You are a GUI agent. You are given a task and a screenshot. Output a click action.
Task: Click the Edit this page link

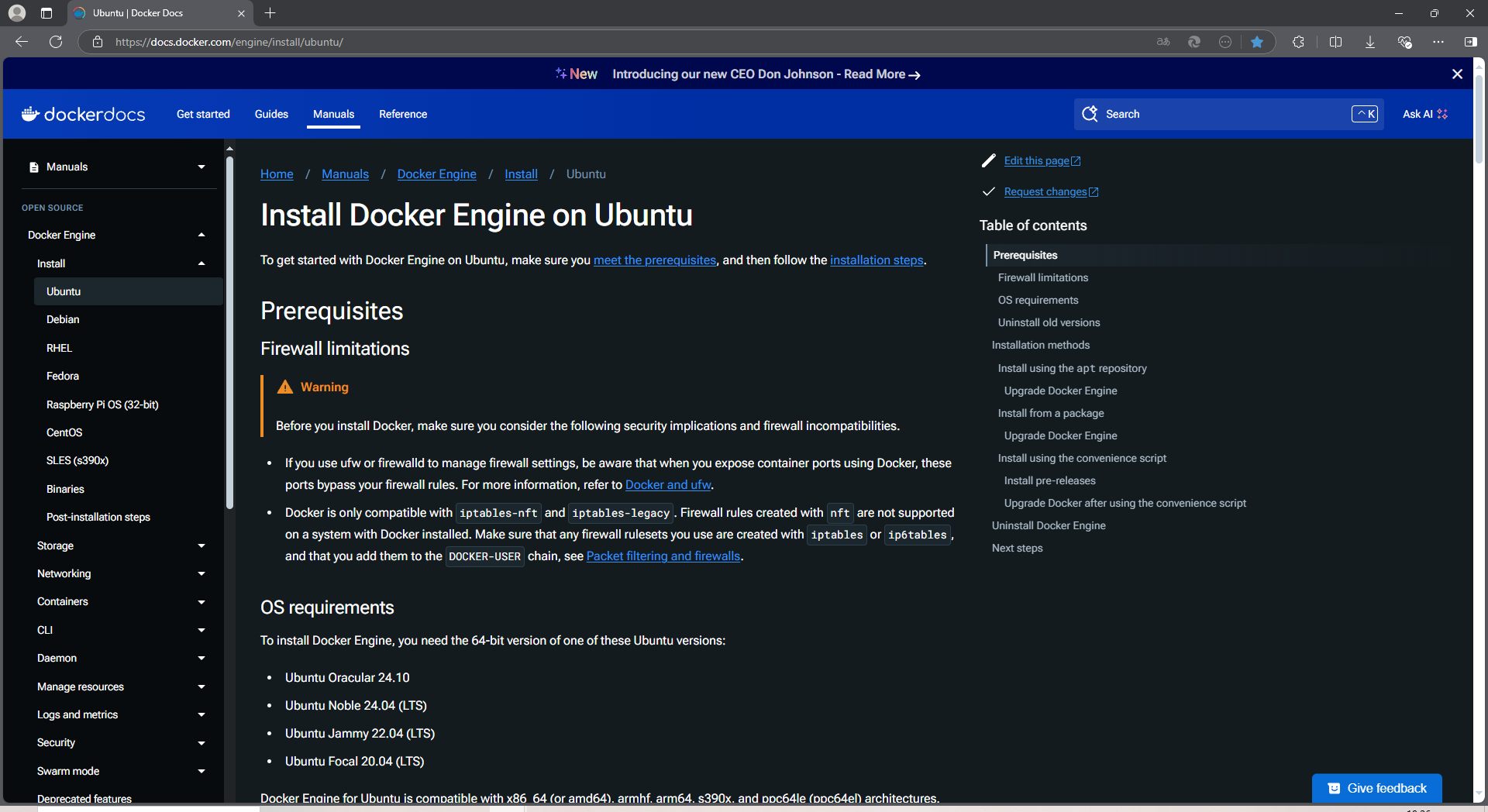tap(1042, 160)
